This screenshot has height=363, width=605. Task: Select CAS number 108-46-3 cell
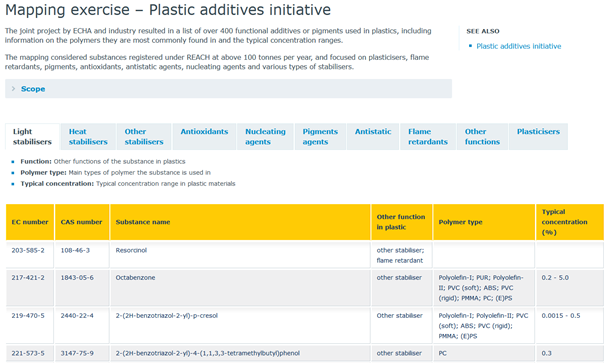[82, 255]
